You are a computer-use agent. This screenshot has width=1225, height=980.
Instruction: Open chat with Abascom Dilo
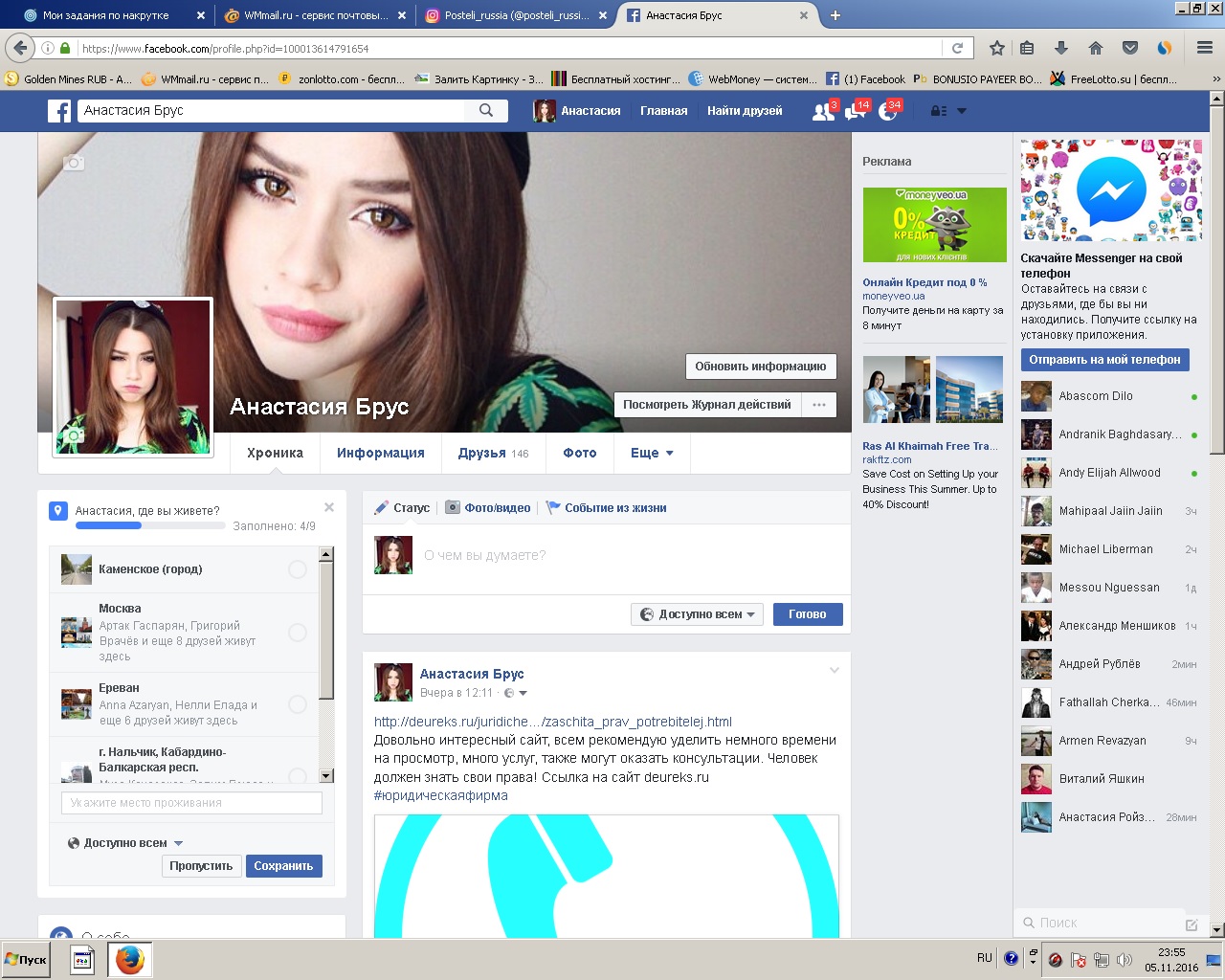click(1109, 396)
